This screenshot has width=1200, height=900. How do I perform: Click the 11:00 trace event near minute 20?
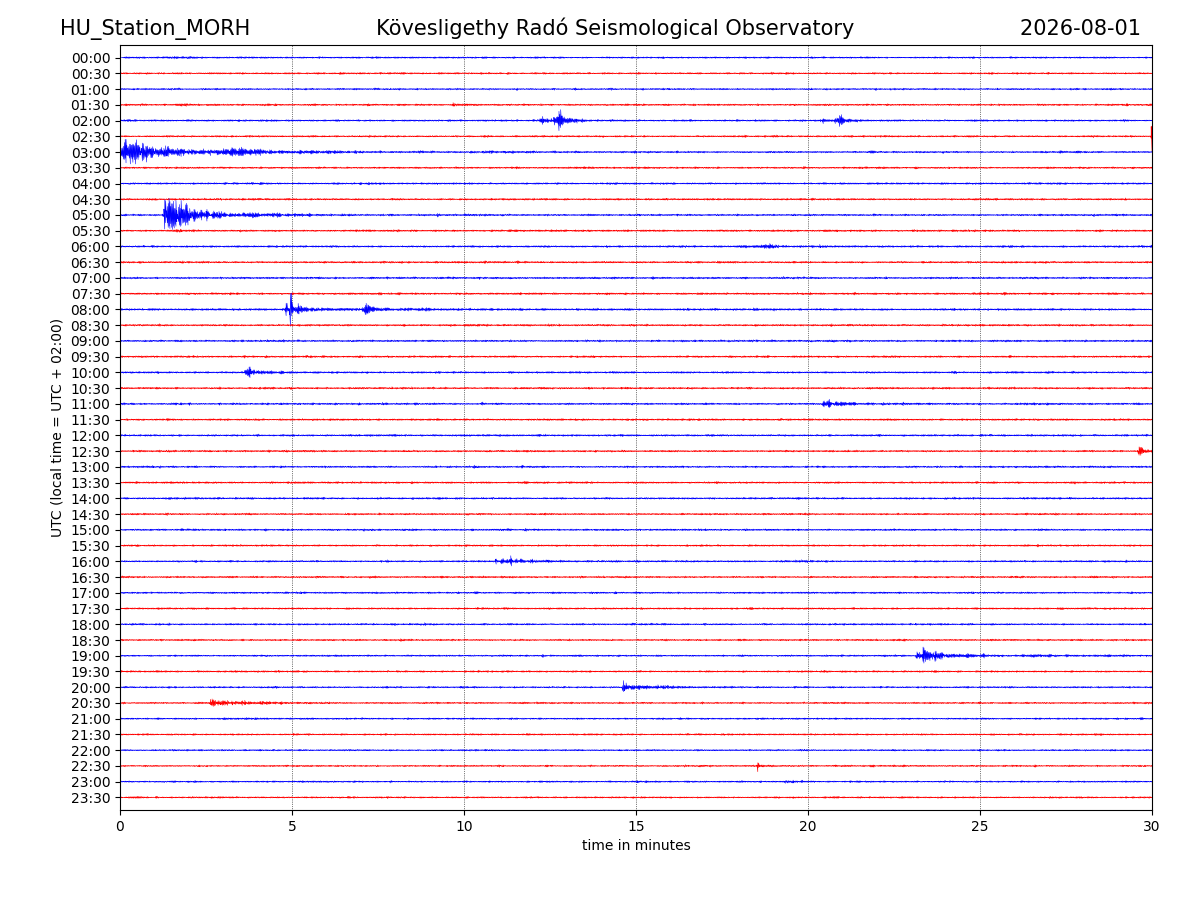point(838,404)
